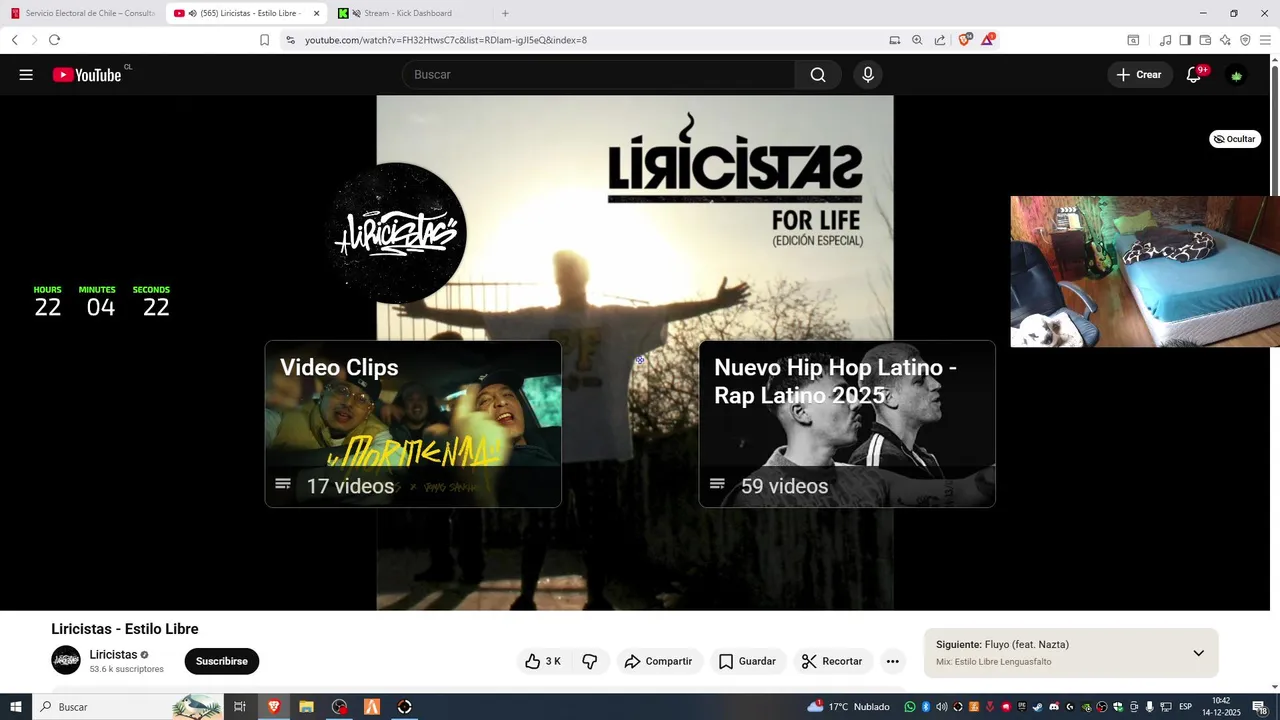The width and height of the screenshot is (1280, 720).
Task: Click the YouTube Buscar search field
Action: (x=598, y=75)
